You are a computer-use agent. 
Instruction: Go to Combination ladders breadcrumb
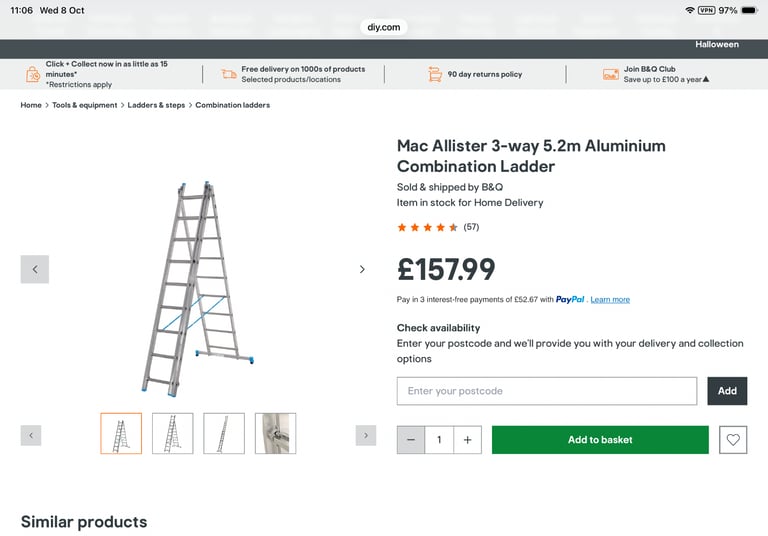[x=232, y=105]
